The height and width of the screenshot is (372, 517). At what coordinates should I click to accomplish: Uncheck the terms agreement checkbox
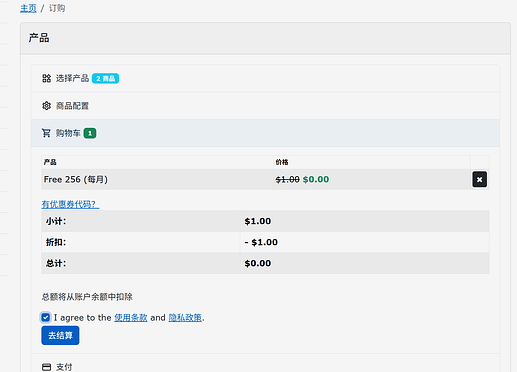click(46, 317)
